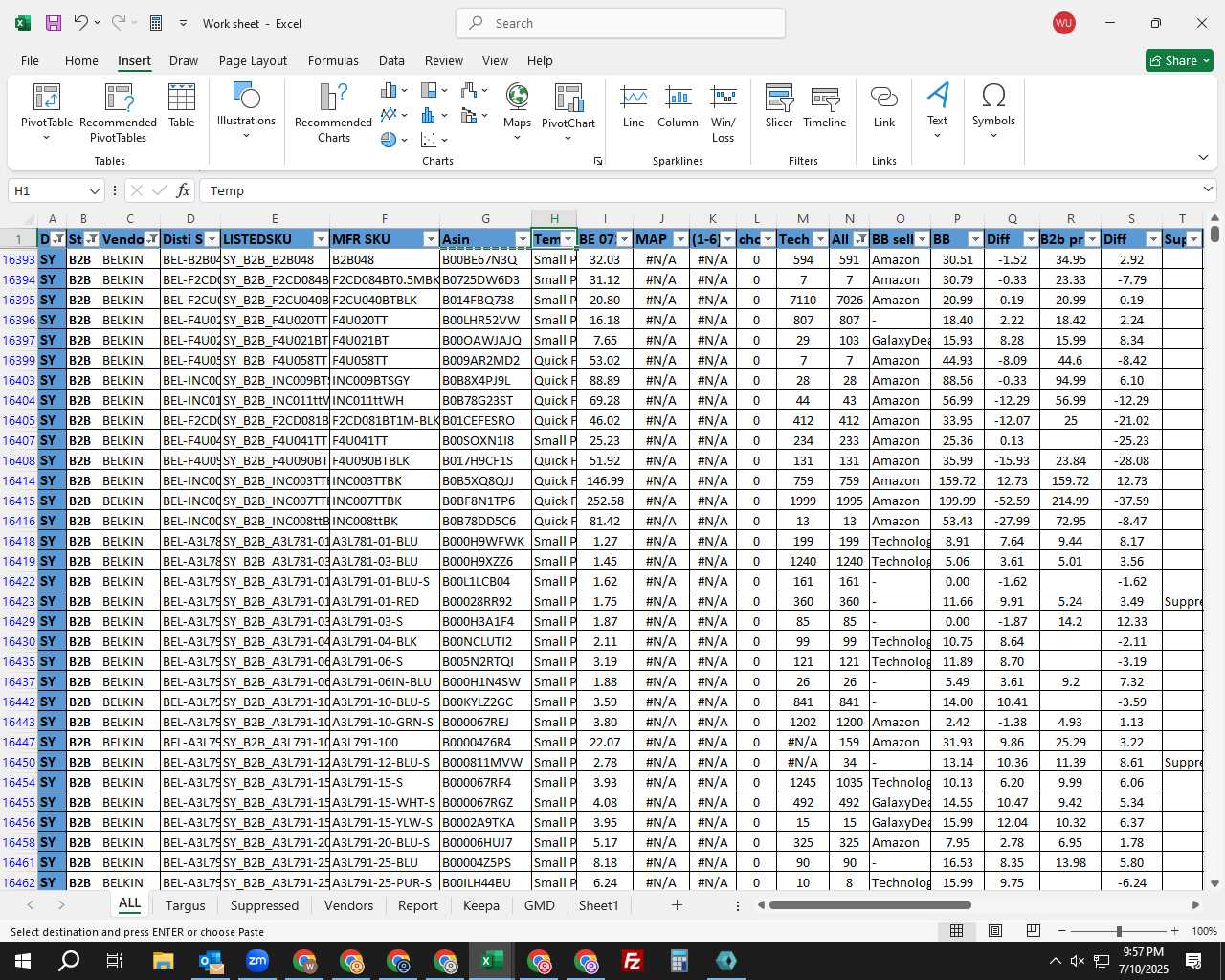Screen dimensions: 1225x980
Task: Open Recommended PivotTables
Action: pos(118,112)
